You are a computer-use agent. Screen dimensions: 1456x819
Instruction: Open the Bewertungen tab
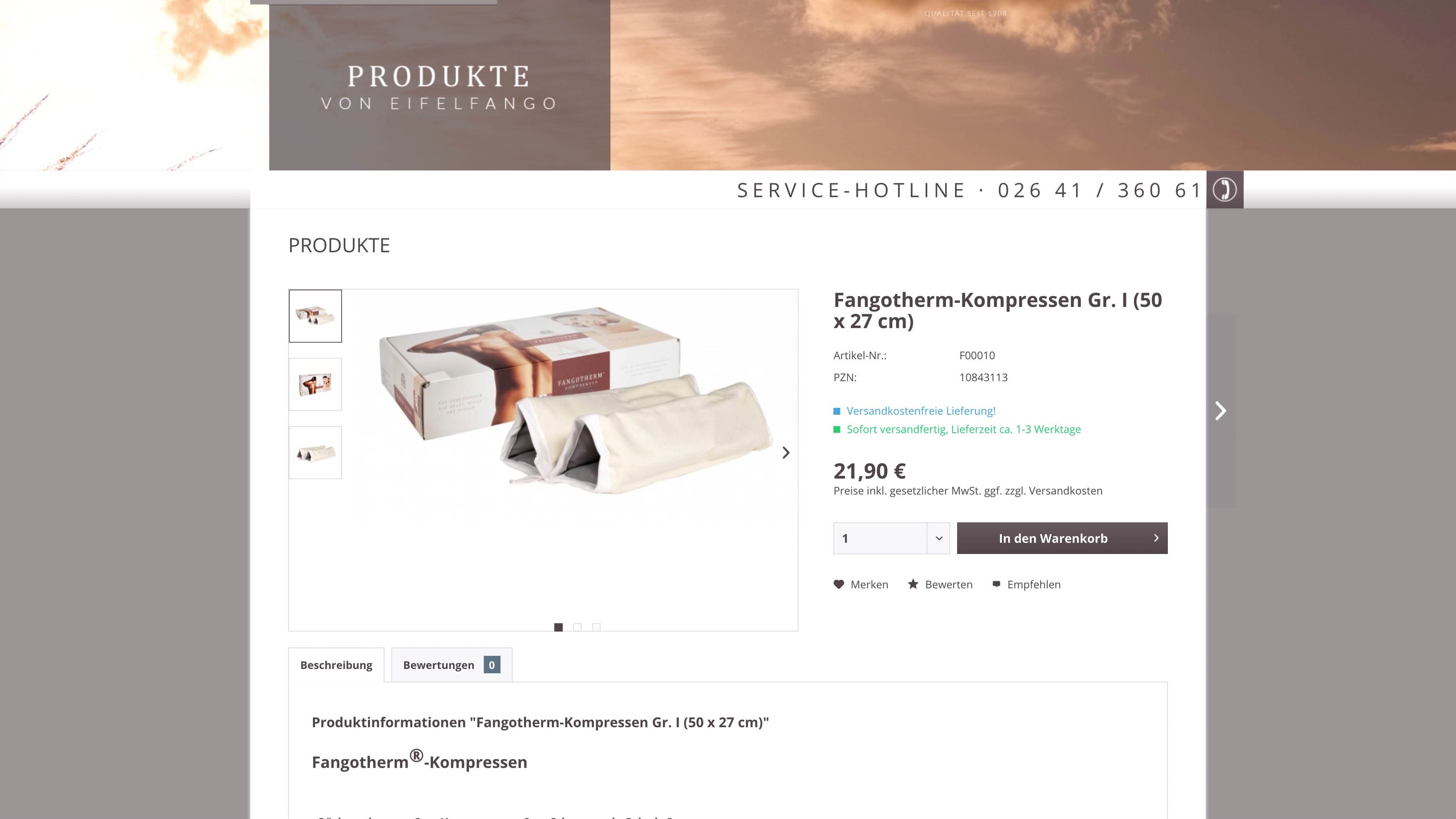[452, 665]
